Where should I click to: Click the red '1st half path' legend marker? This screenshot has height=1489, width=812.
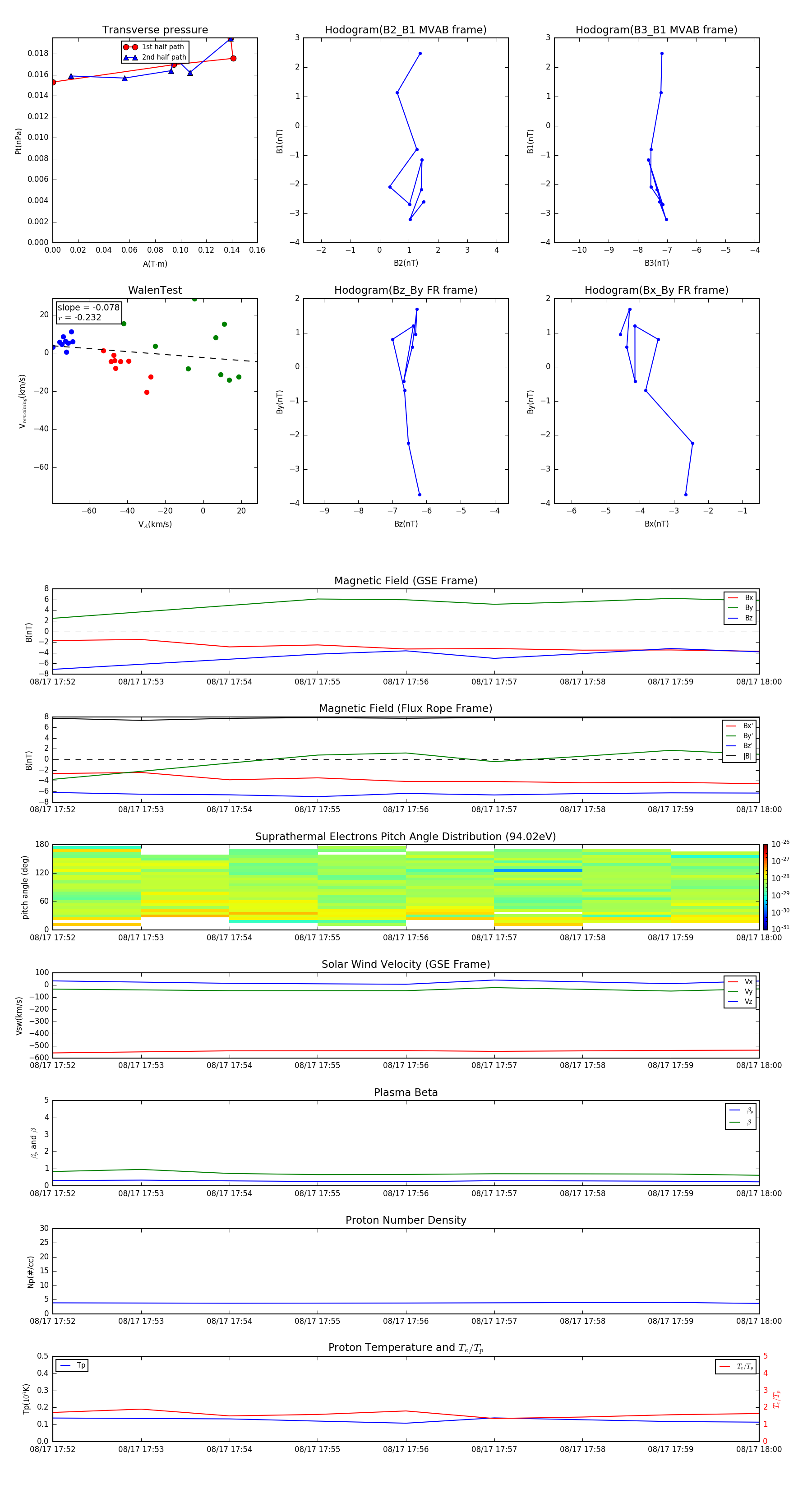[131, 47]
